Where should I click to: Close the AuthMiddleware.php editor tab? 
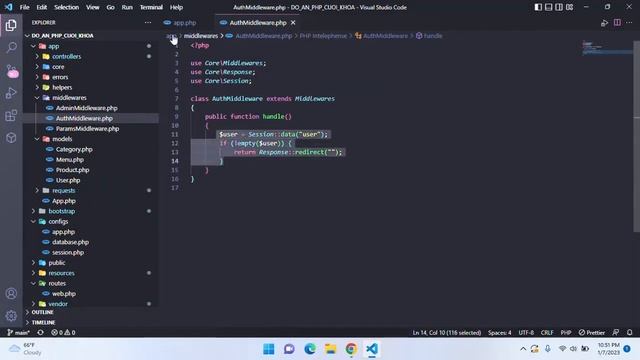(293, 23)
